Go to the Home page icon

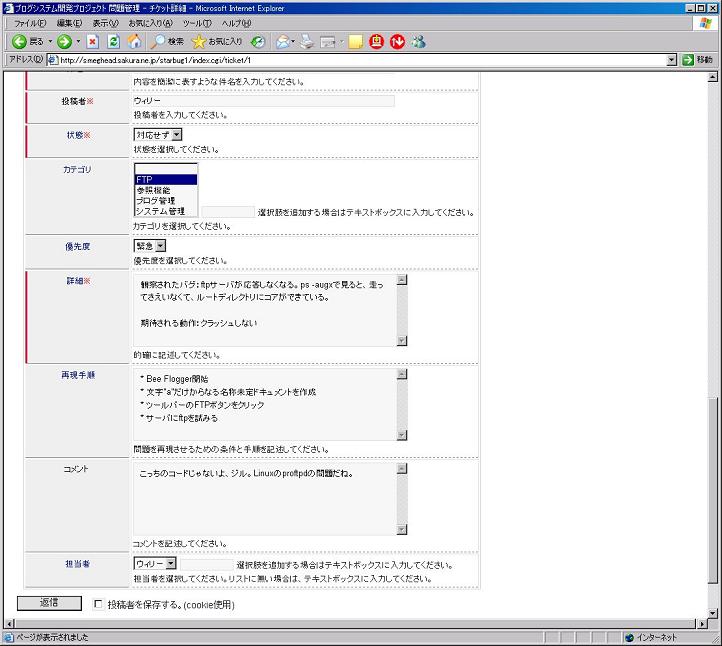pos(134,41)
